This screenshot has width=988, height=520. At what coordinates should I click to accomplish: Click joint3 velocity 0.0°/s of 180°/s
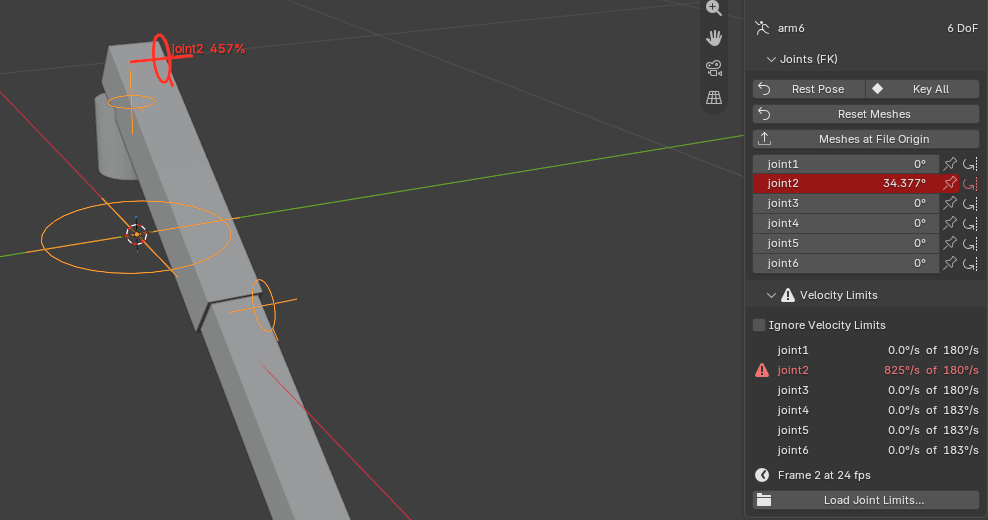pos(933,390)
